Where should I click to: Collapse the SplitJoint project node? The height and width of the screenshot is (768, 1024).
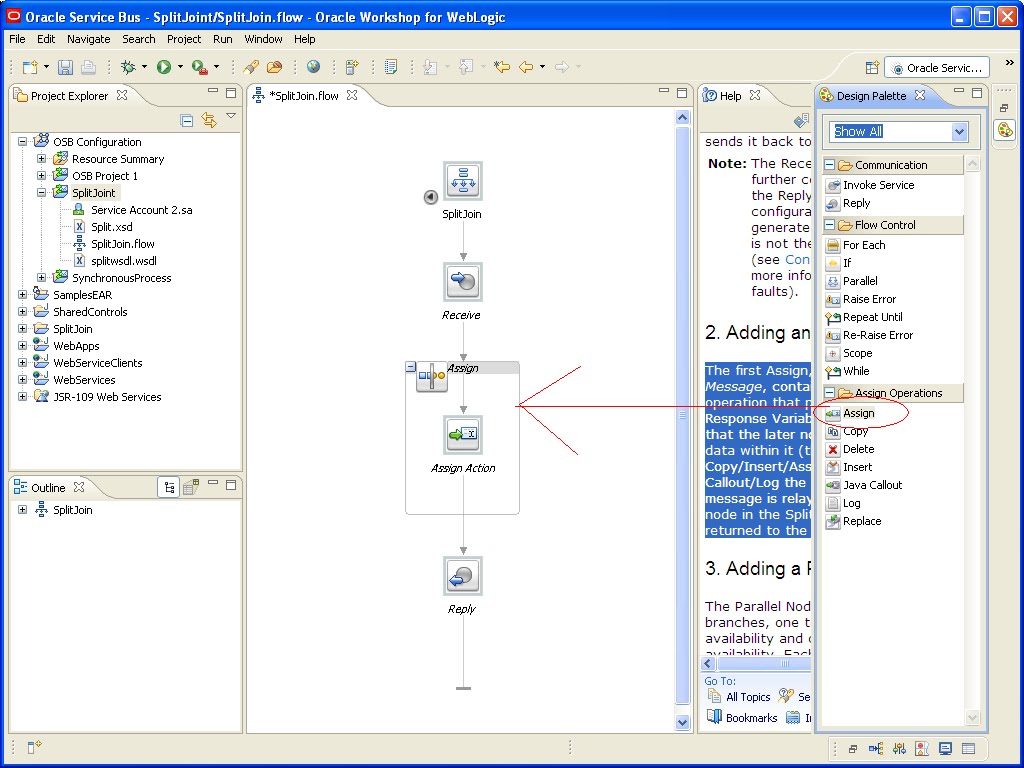(41, 193)
